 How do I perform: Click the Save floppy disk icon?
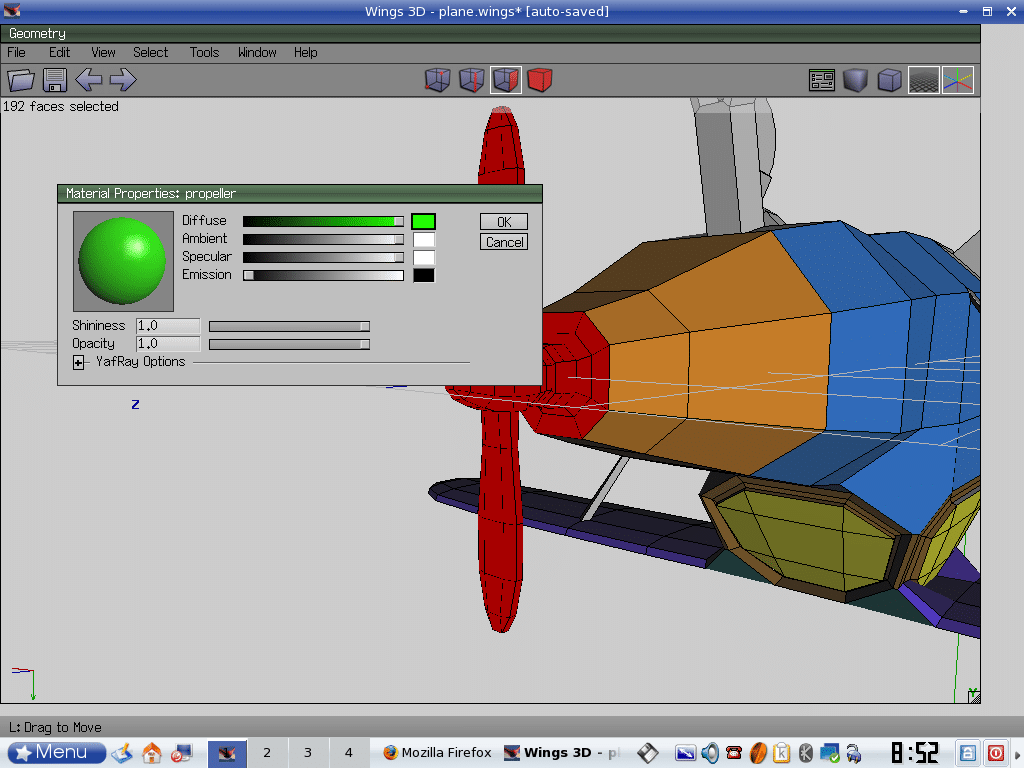click(x=54, y=80)
